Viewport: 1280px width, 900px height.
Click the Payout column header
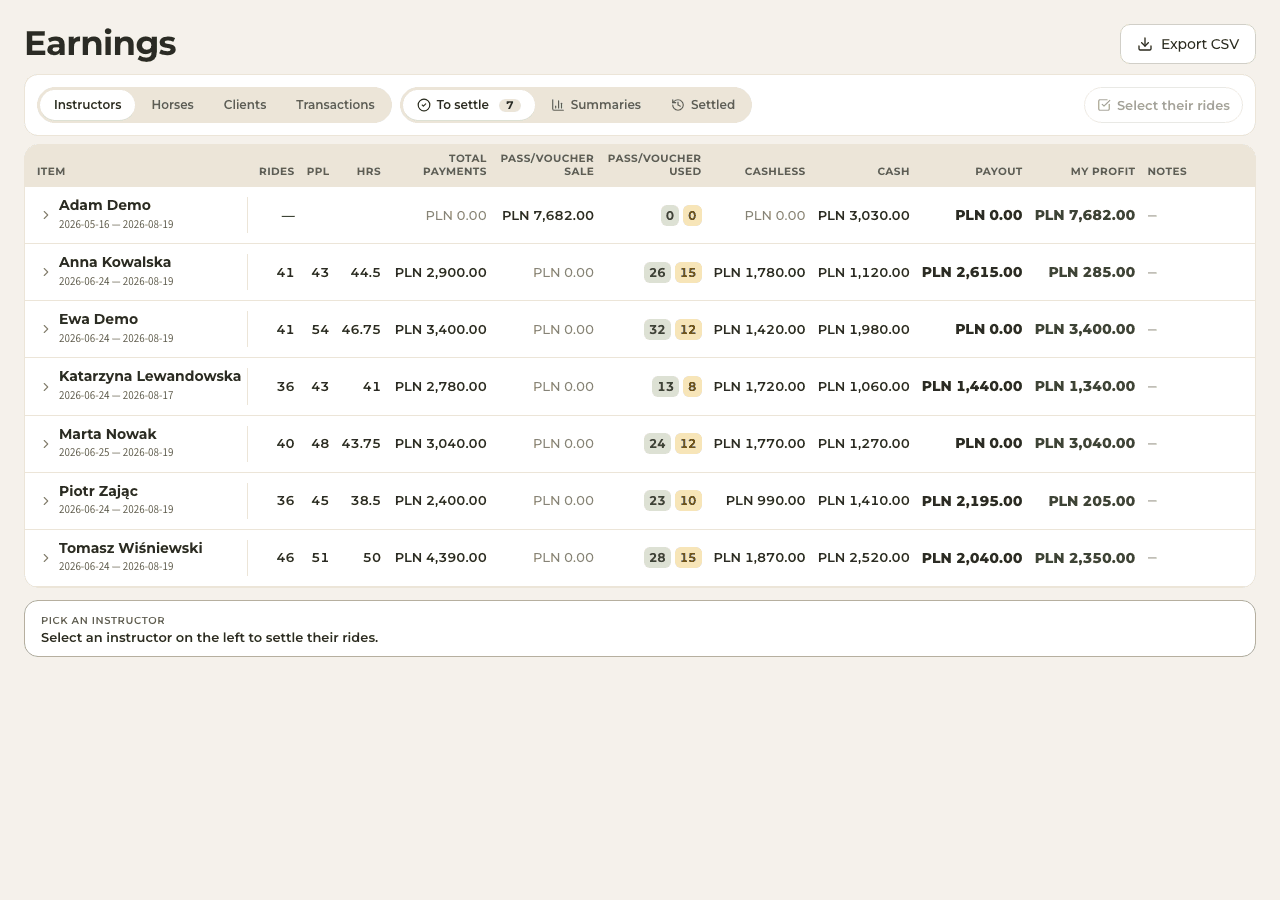click(x=999, y=172)
